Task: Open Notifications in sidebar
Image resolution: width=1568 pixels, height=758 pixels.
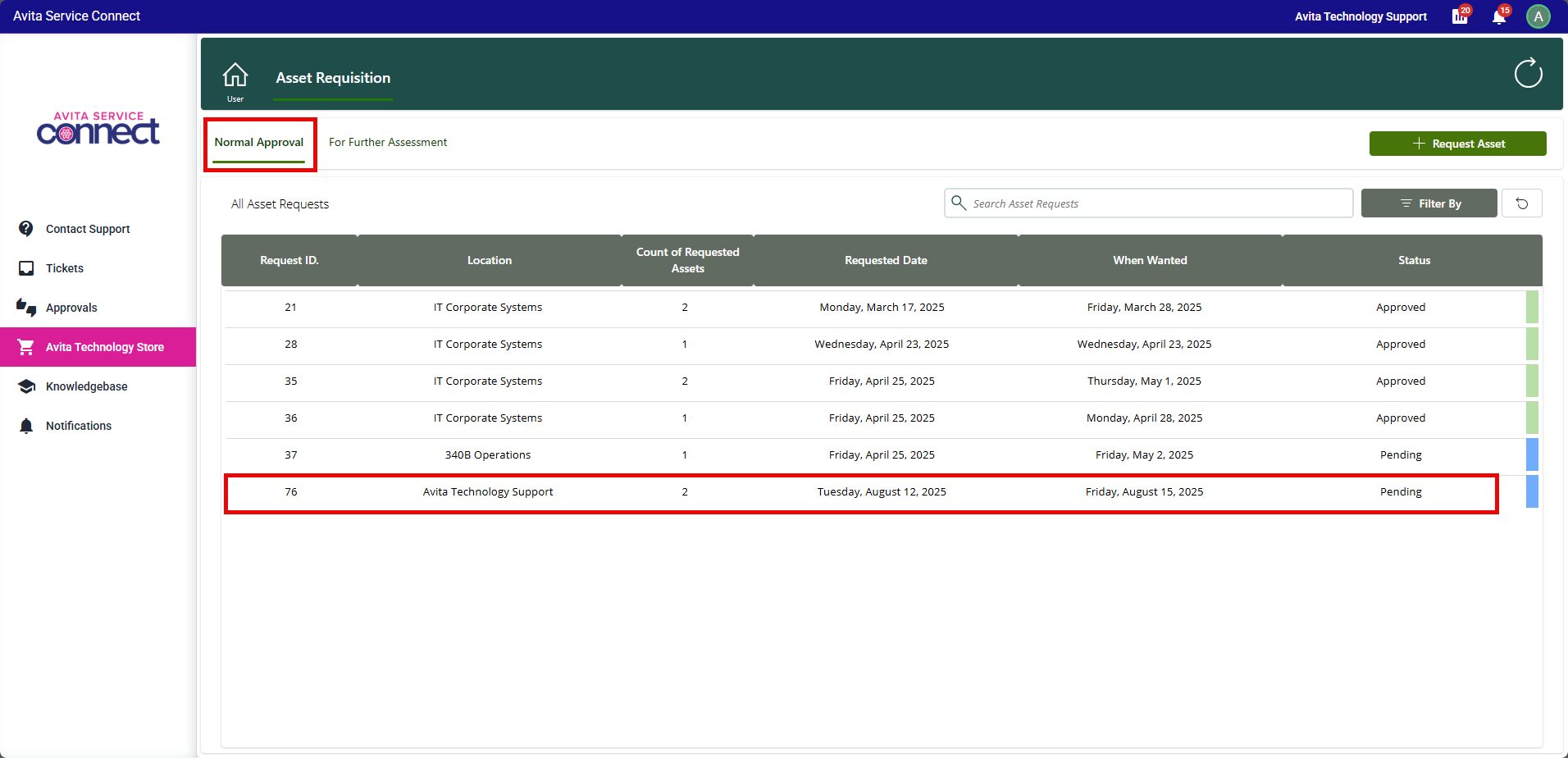Action: coord(98,426)
